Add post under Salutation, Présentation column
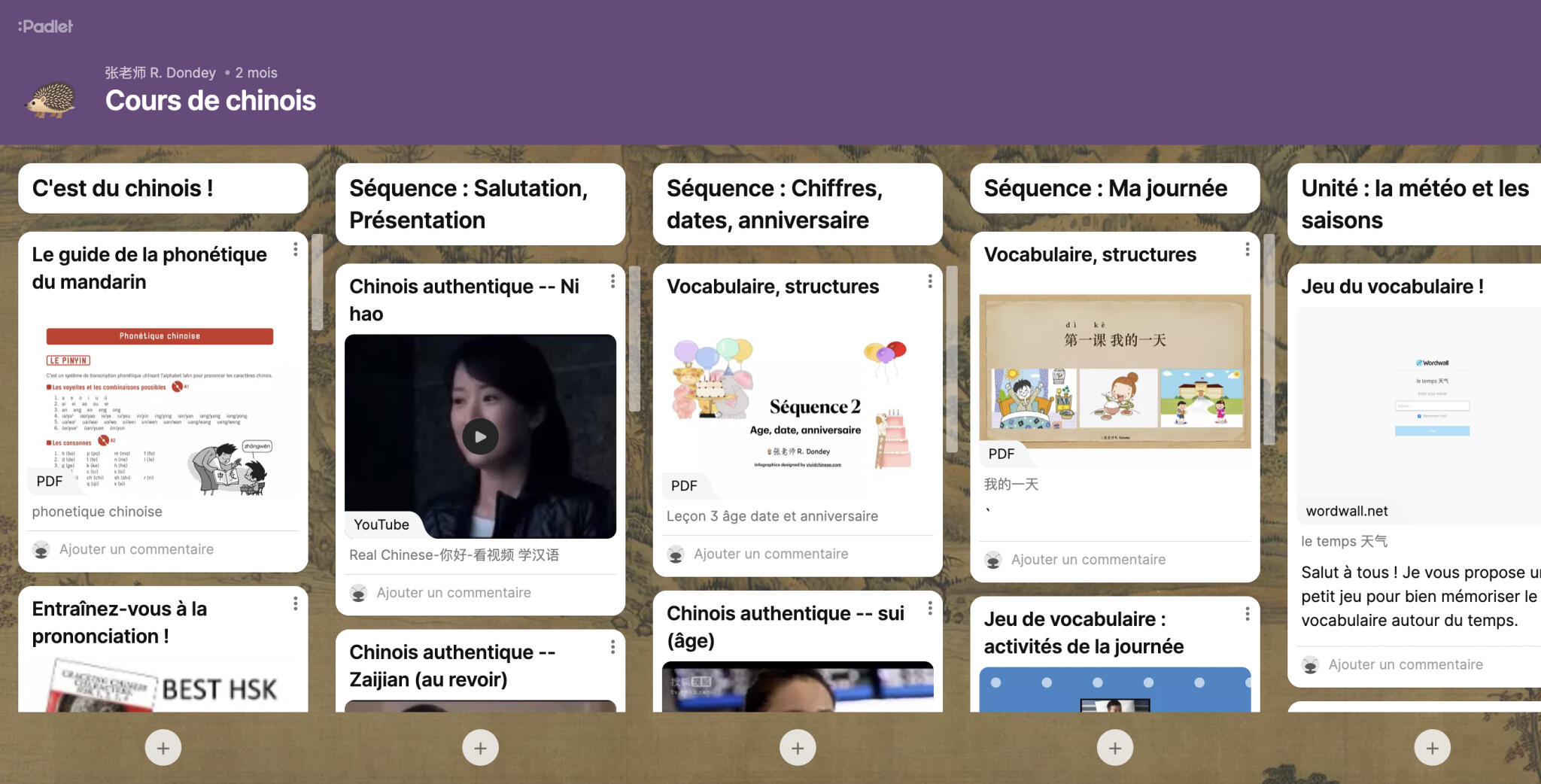The image size is (1541, 784). coord(481,748)
